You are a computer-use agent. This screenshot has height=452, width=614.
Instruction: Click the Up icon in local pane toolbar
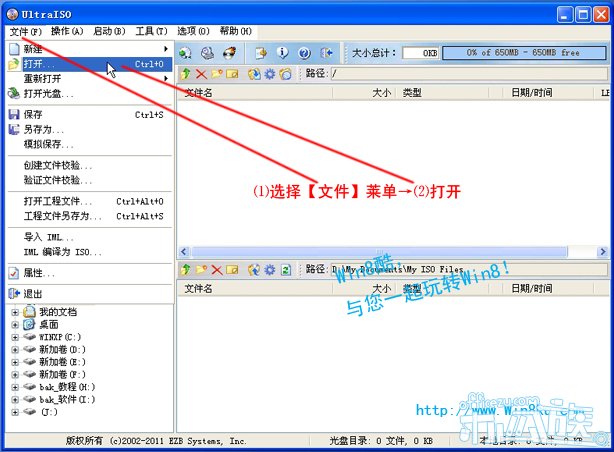pos(186,269)
